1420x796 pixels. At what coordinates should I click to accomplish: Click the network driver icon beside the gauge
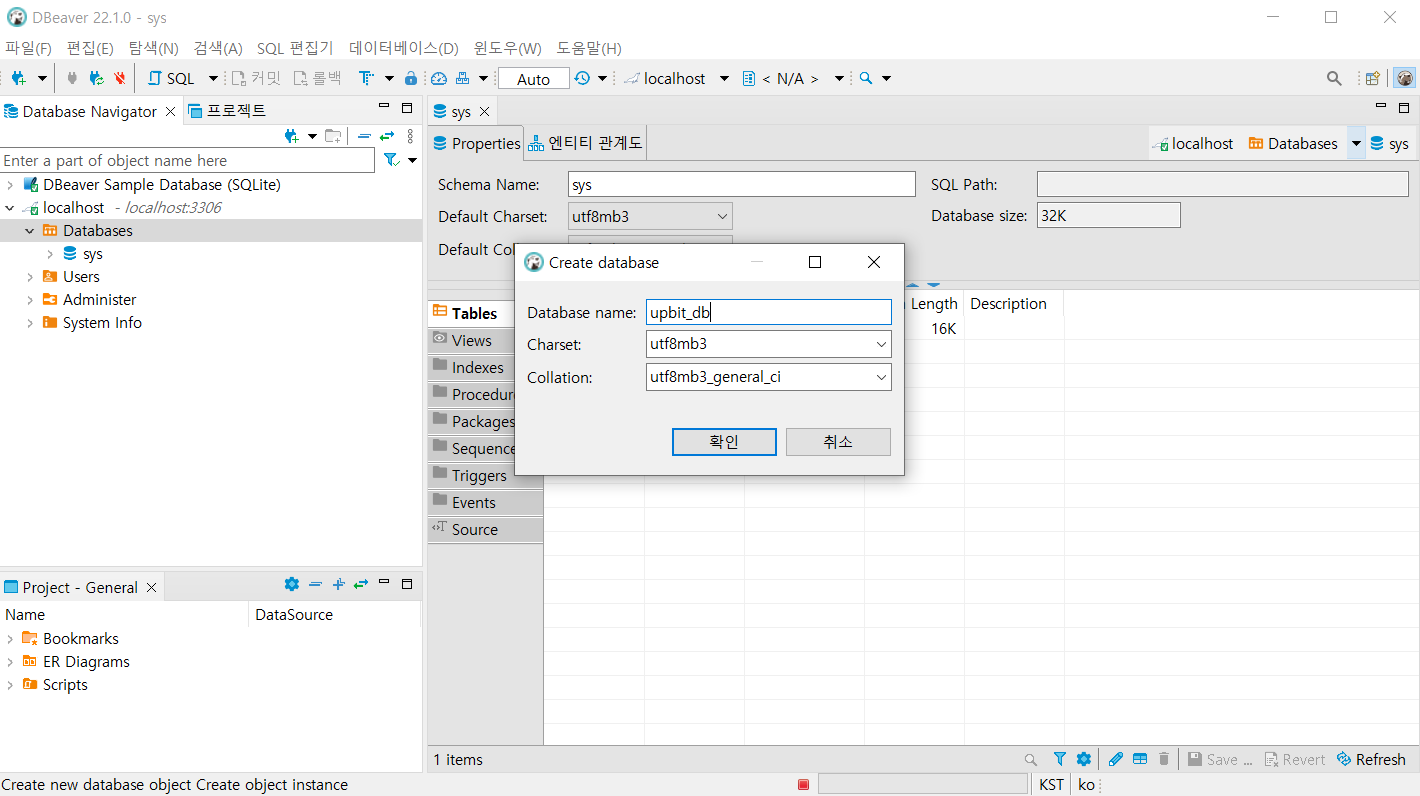coord(462,78)
